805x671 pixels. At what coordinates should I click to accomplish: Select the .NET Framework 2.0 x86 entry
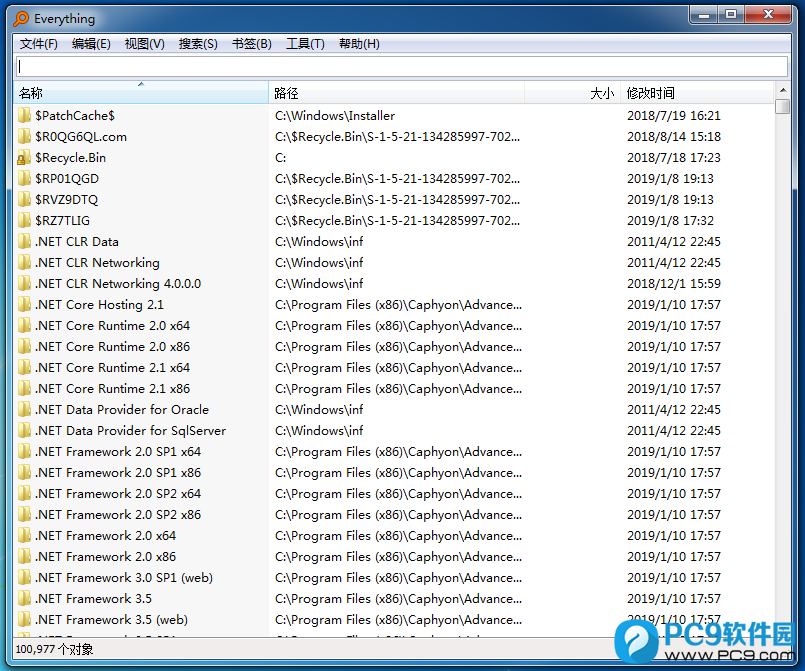pyautogui.click(x=105, y=557)
